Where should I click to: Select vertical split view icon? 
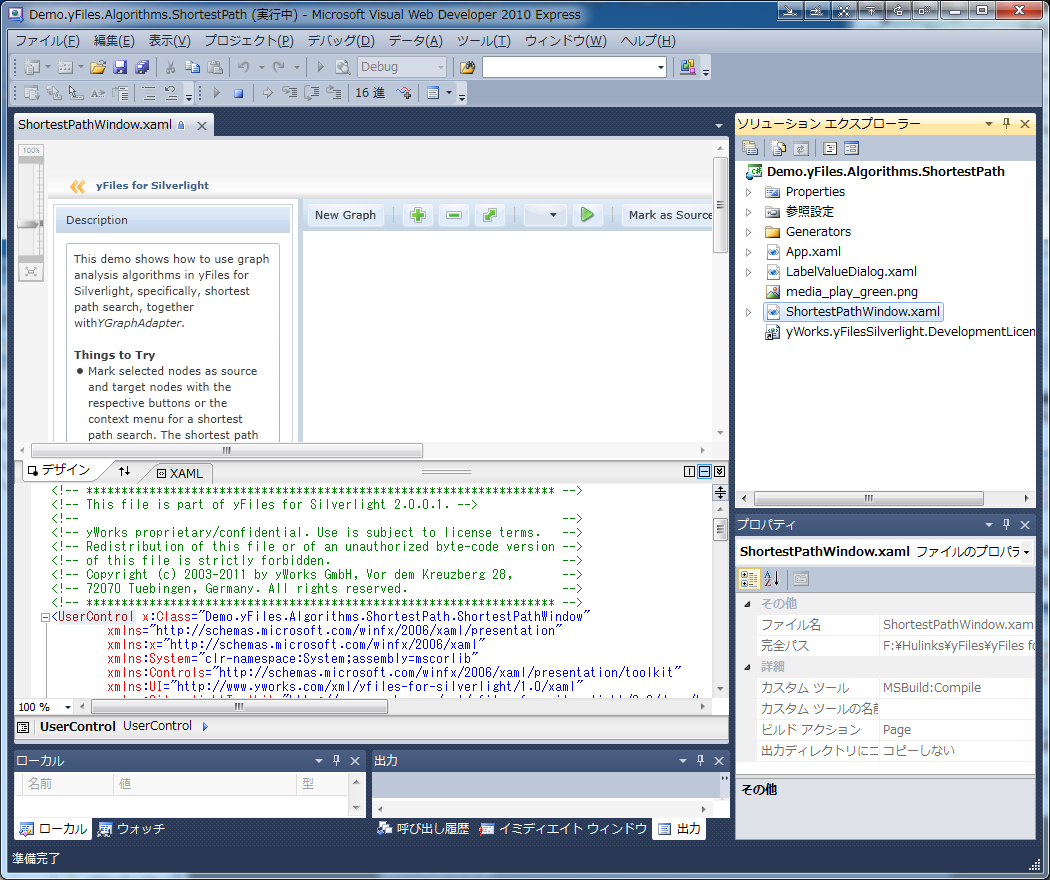click(x=689, y=471)
